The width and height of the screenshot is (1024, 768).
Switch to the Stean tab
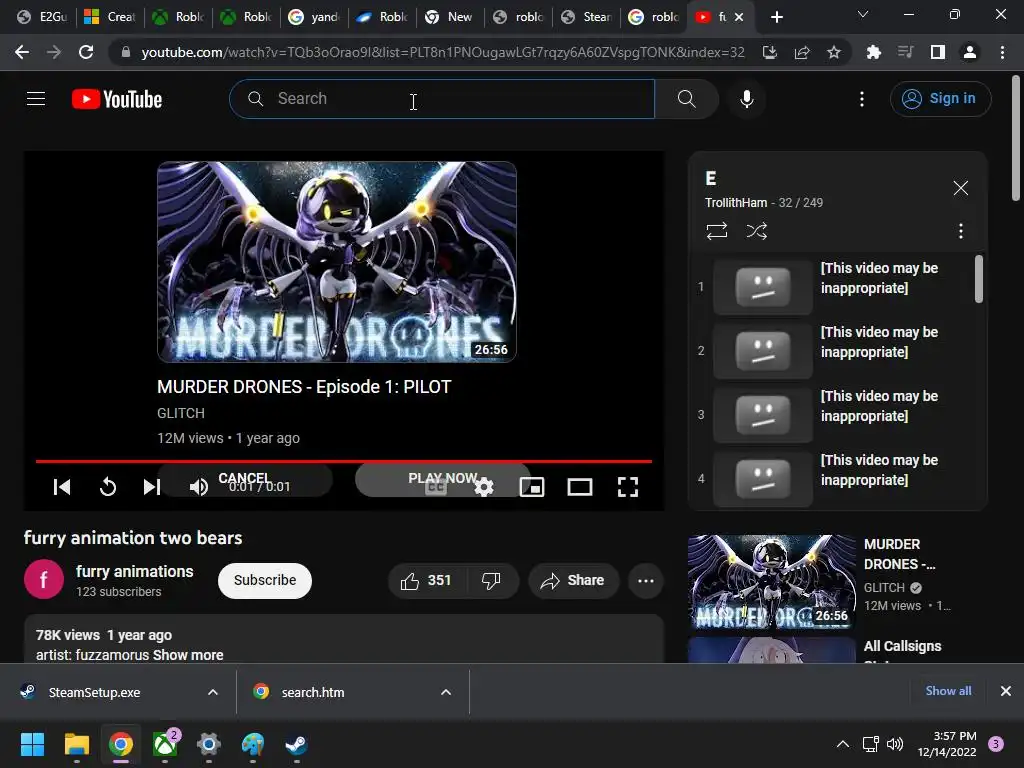586,17
